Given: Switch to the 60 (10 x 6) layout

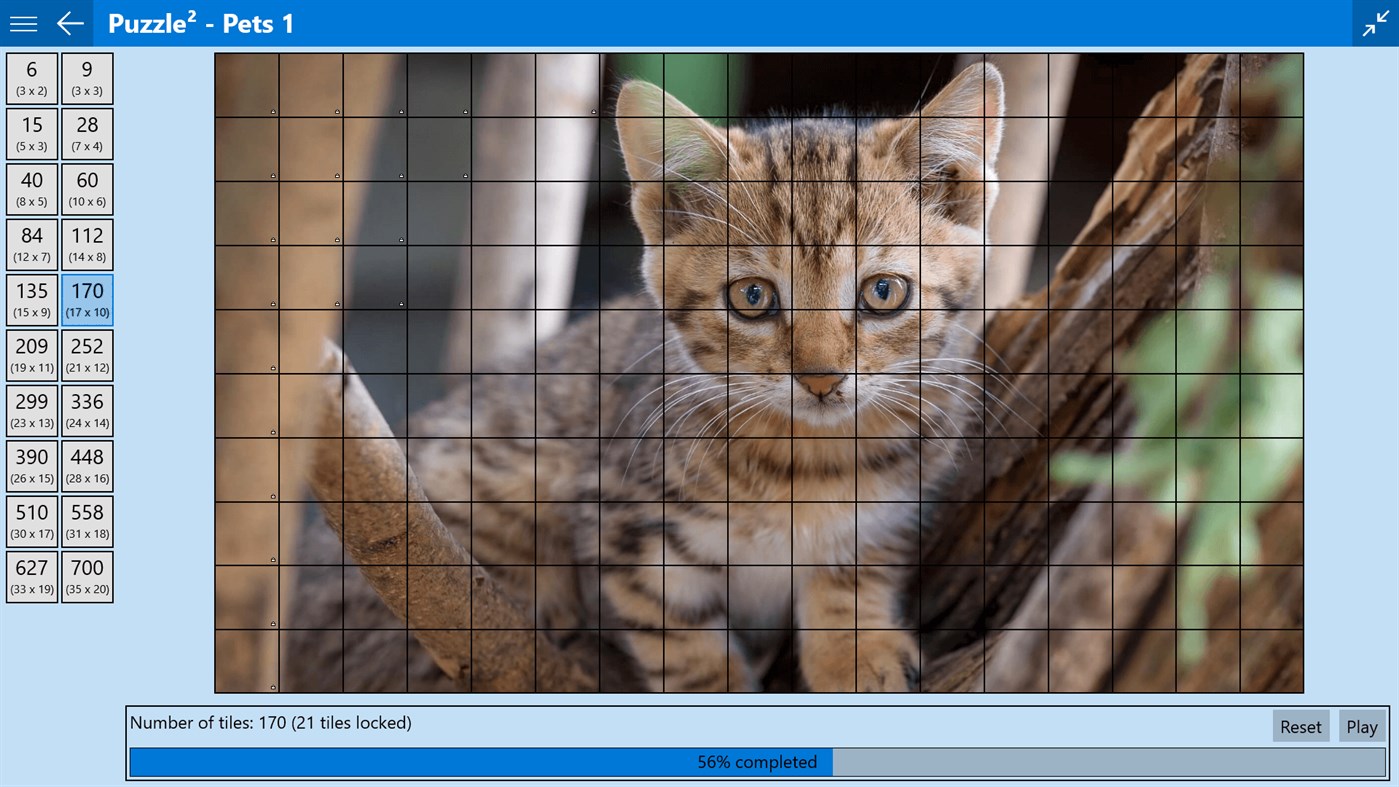Looking at the screenshot, I should point(86,188).
